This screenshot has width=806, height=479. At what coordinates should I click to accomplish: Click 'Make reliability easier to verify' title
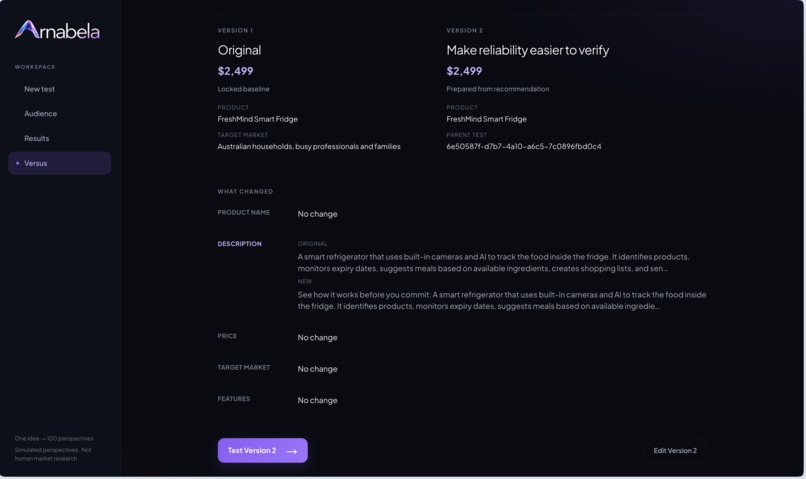pyautogui.click(x=527, y=50)
